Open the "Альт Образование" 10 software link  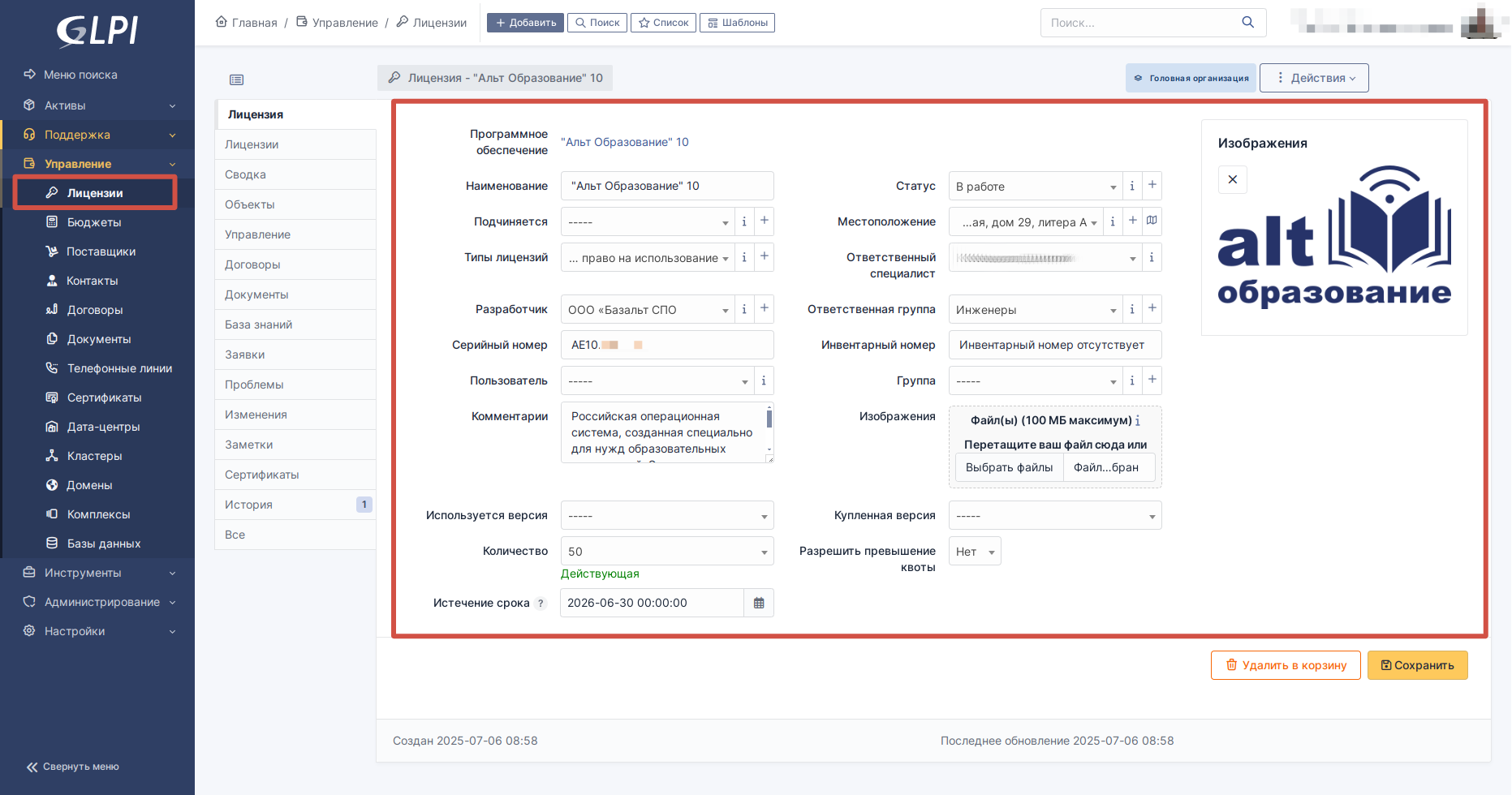[624, 142]
